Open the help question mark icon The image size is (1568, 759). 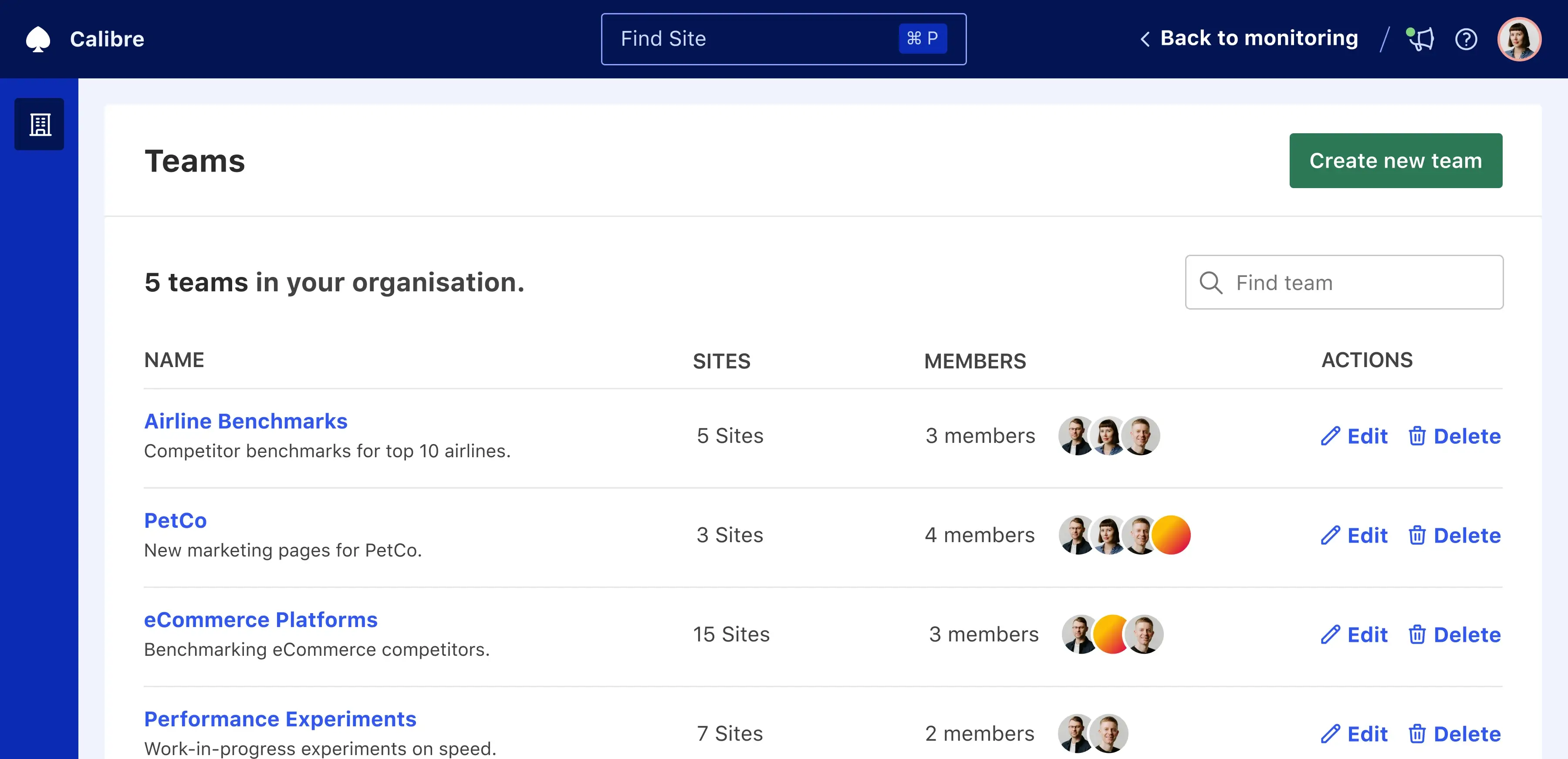click(1466, 40)
